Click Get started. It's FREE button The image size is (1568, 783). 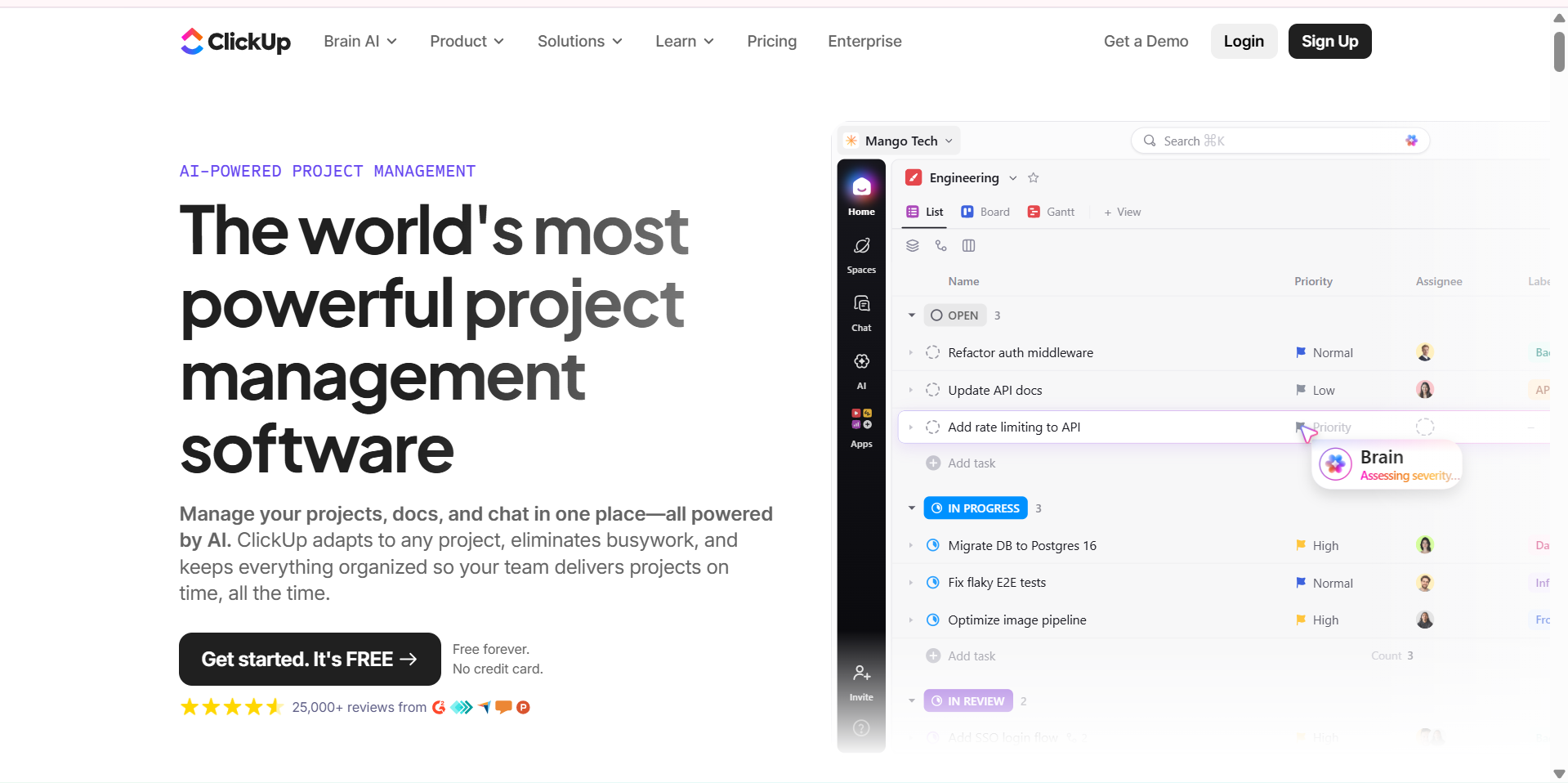point(310,660)
